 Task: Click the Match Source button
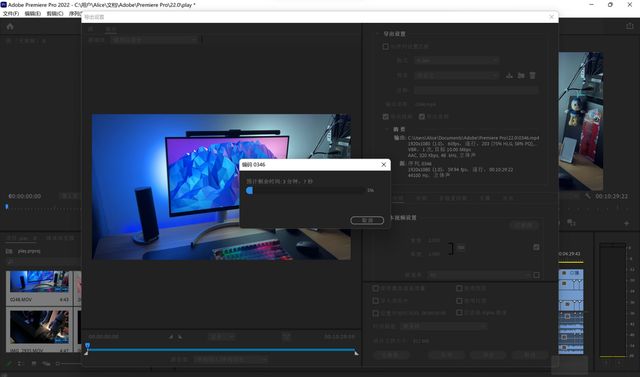pos(524,225)
